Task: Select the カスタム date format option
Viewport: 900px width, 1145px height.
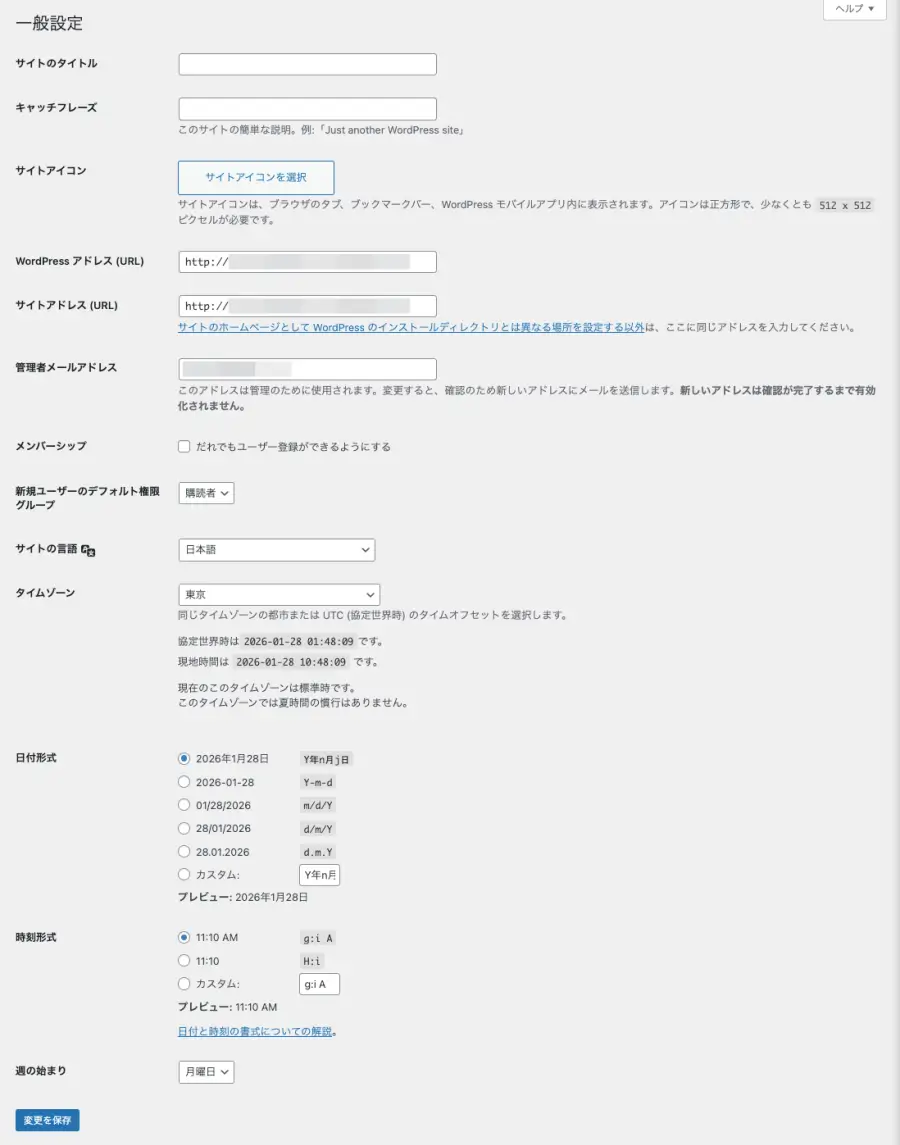Action: 184,874
